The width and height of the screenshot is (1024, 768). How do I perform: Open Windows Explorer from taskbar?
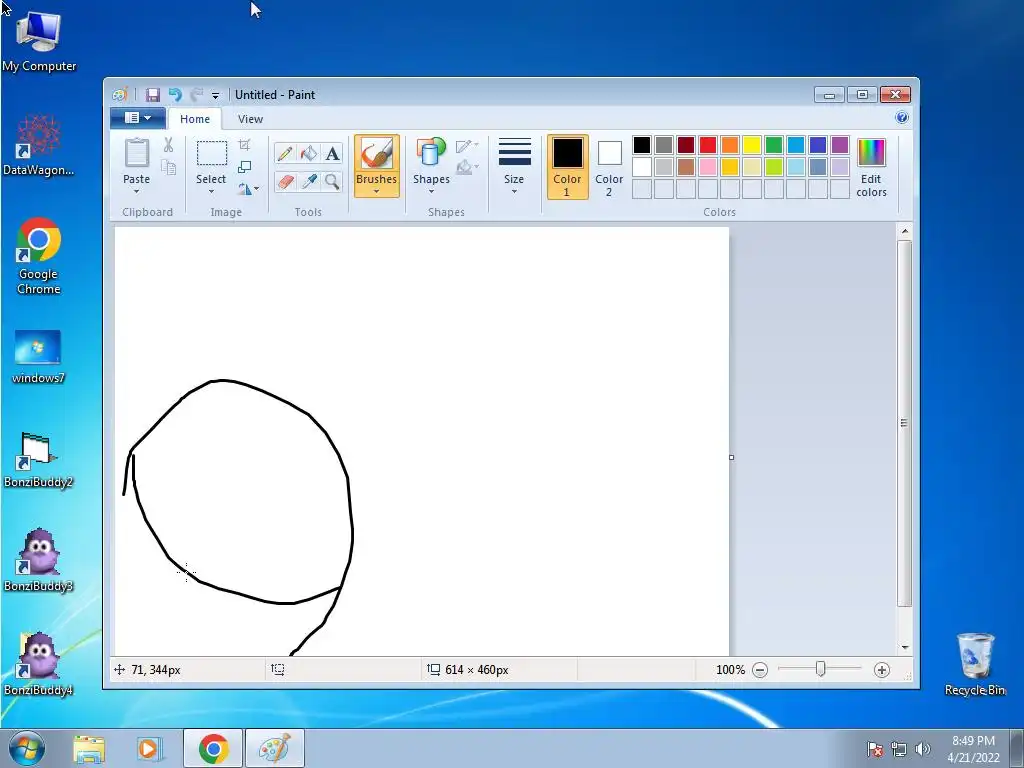coord(89,748)
